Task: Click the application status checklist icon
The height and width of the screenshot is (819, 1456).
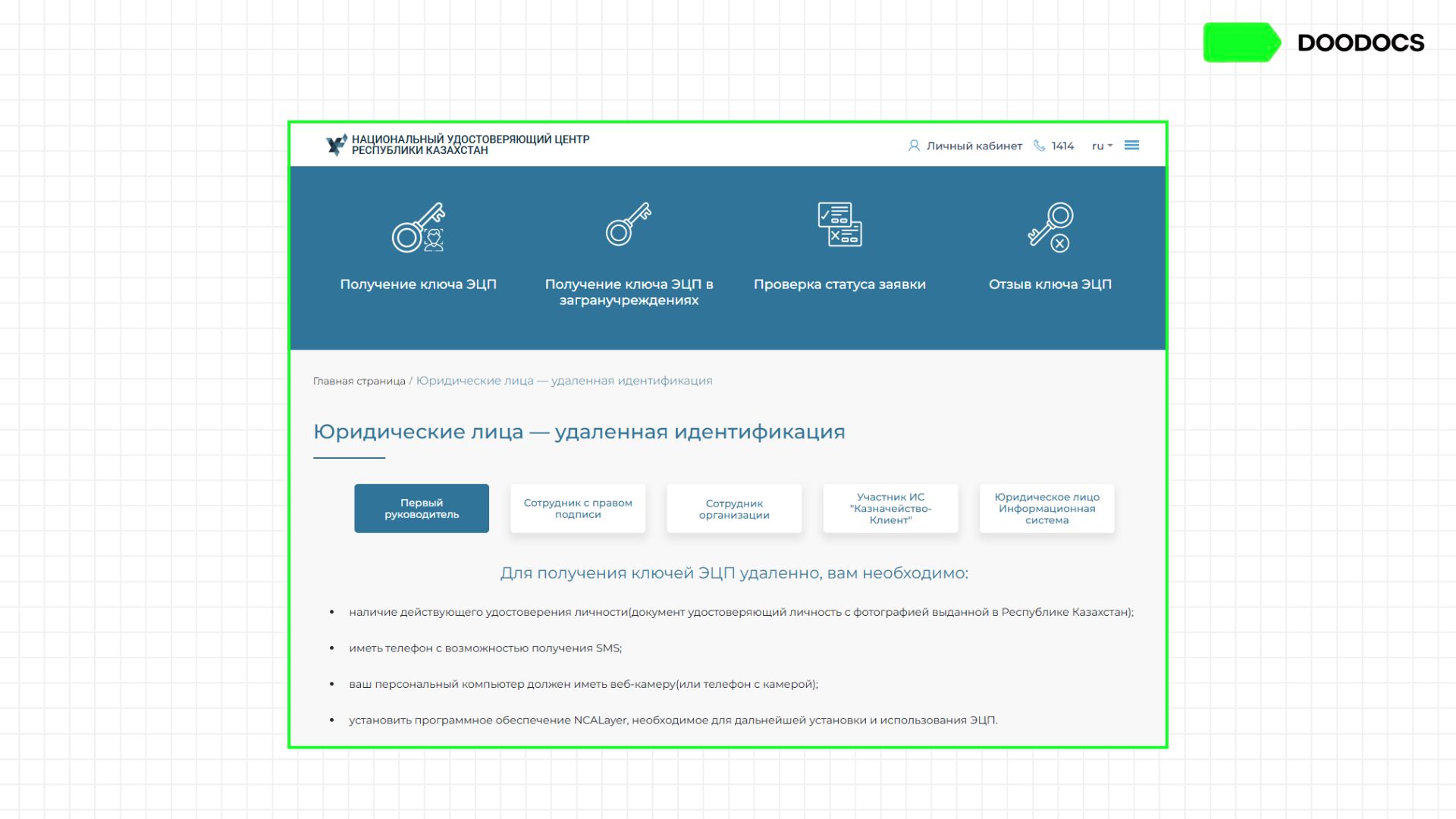Action: (839, 224)
